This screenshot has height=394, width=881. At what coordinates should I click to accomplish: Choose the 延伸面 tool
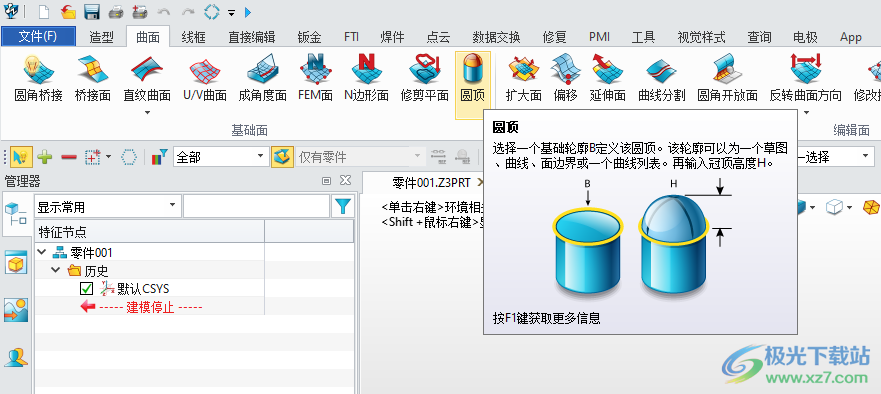608,79
